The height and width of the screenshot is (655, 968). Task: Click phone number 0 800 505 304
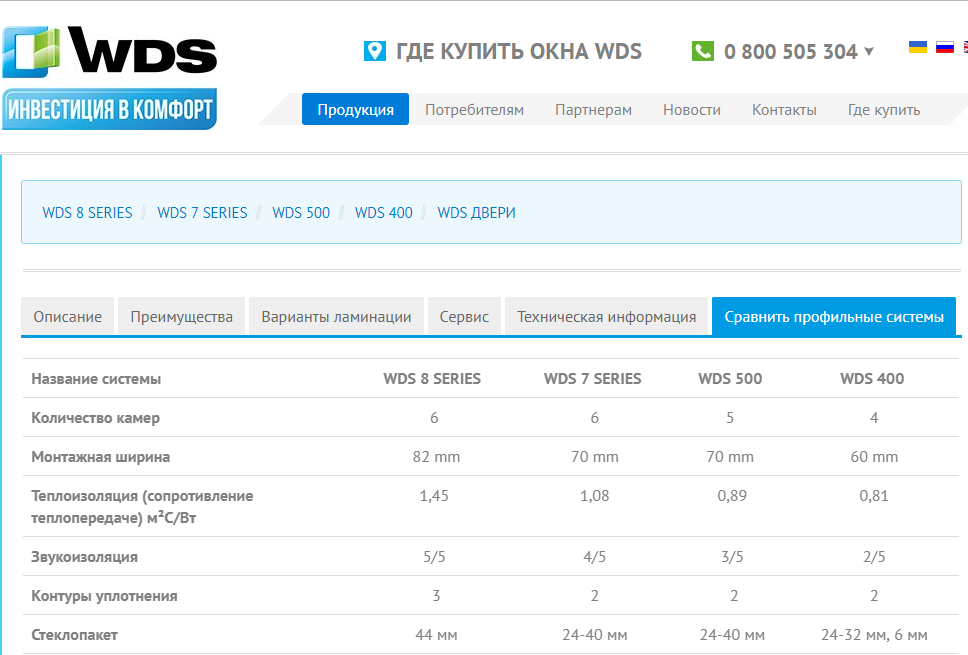[791, 52]
